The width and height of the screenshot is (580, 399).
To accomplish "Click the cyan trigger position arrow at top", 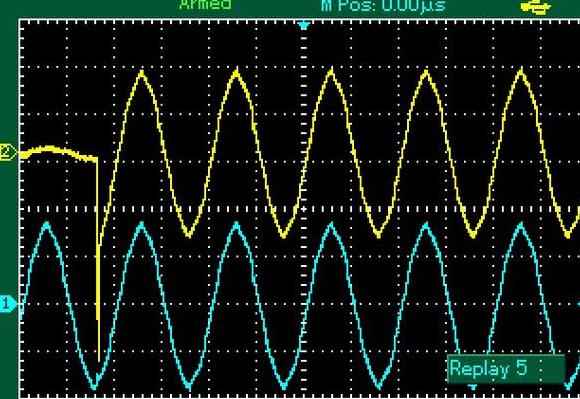I will point(304,26).
